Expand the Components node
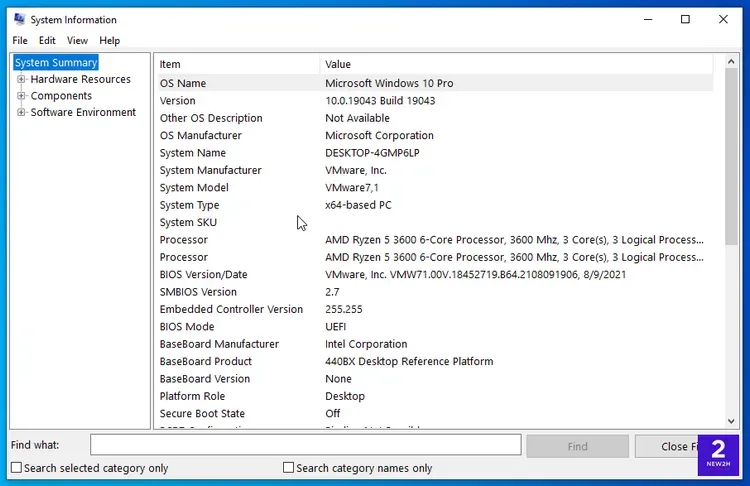The image size is (750, 486). click(21, 96)
